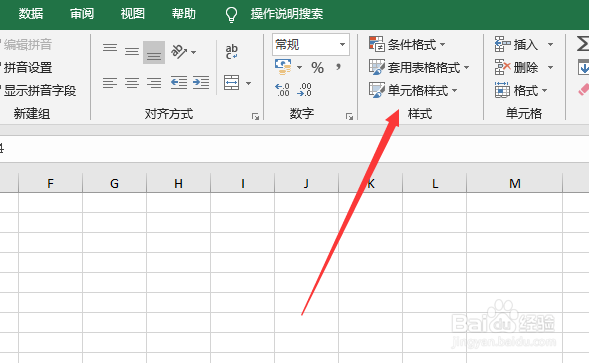Select the 帮助 tab
589x363 pixels.
click(x=184, y=14)
